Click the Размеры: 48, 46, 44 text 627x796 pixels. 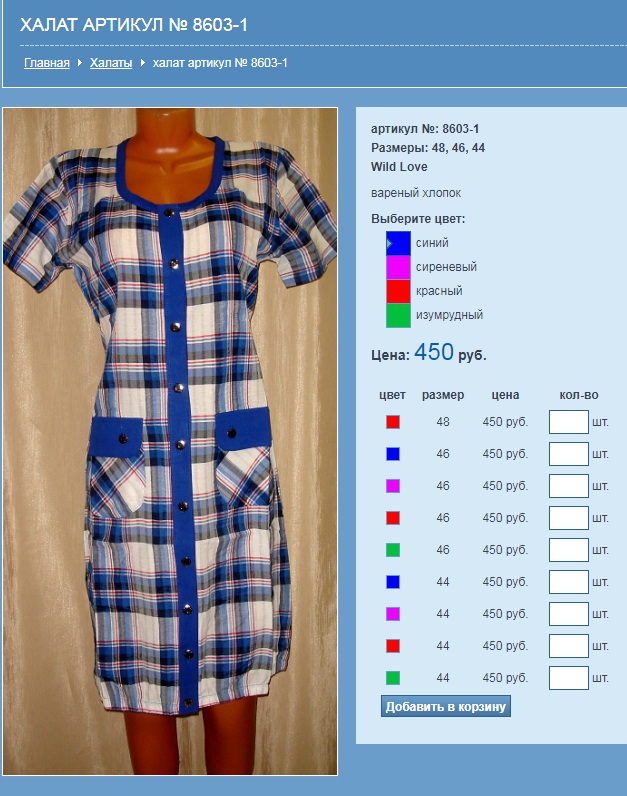tap(428, 148)
